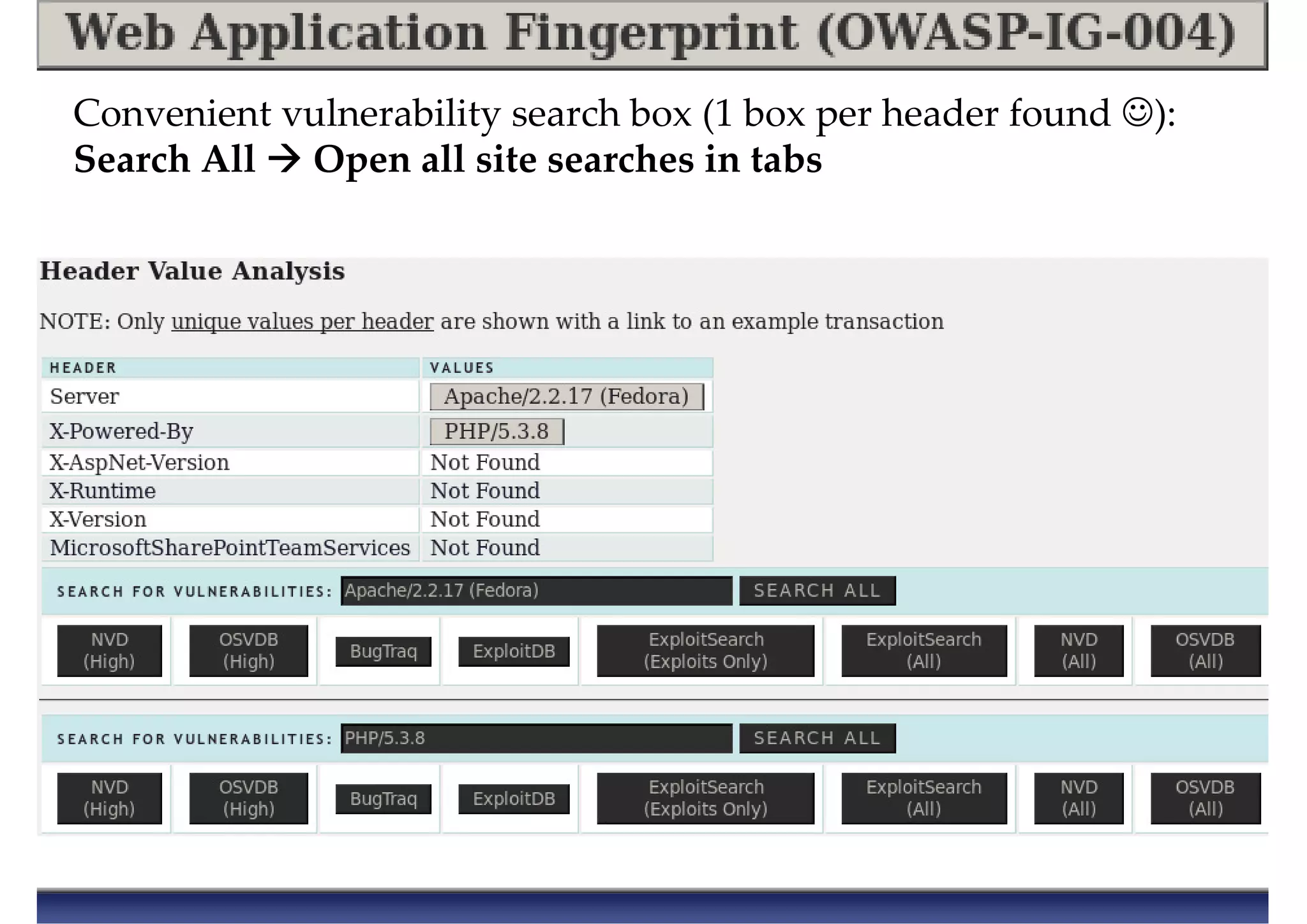Click Not Found value for X-Version
Image resolution: width=1307 pixels, height=924 pixels.
(x=567, y=519)
